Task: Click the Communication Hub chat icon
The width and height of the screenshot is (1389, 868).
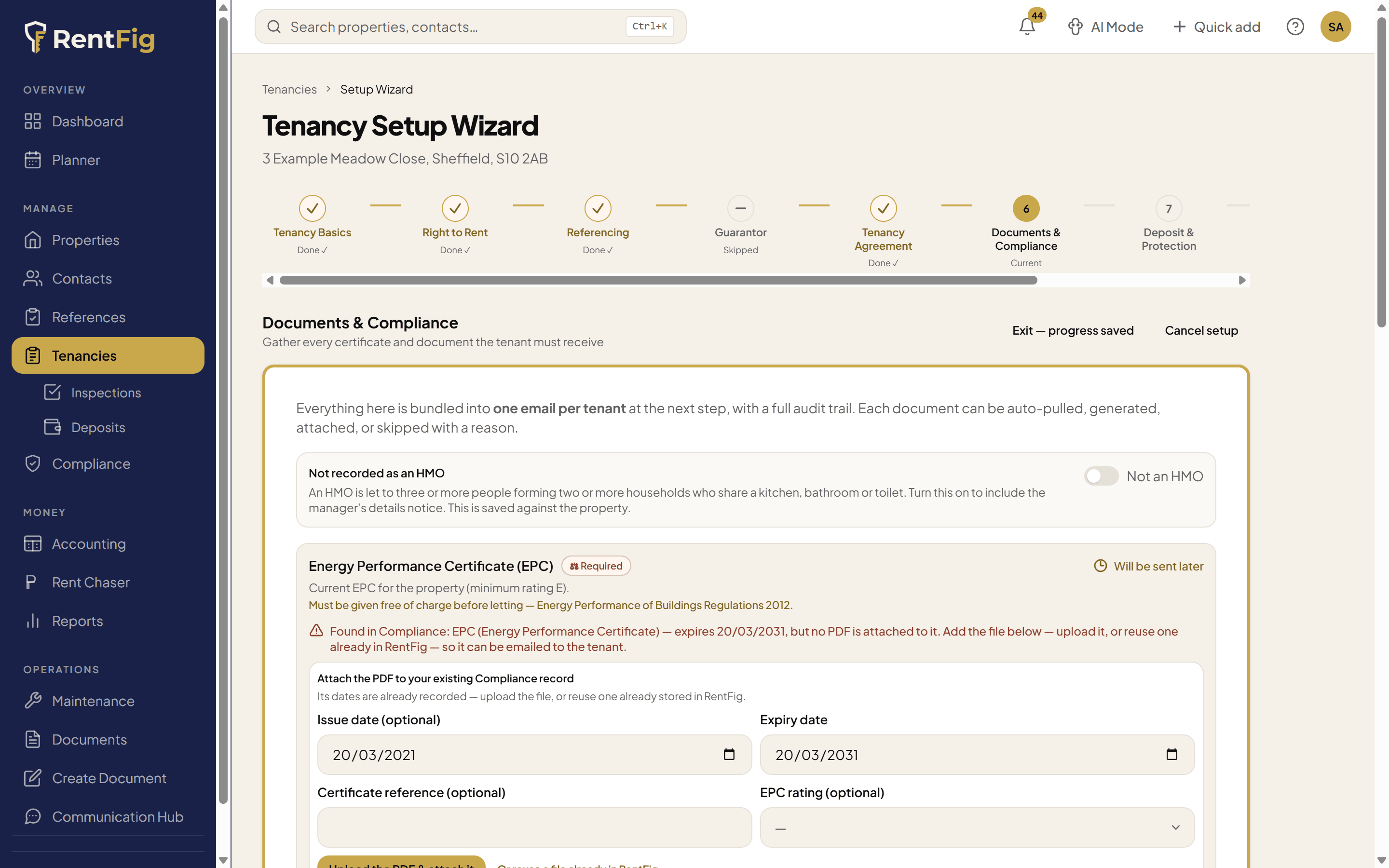Action: 33,816
